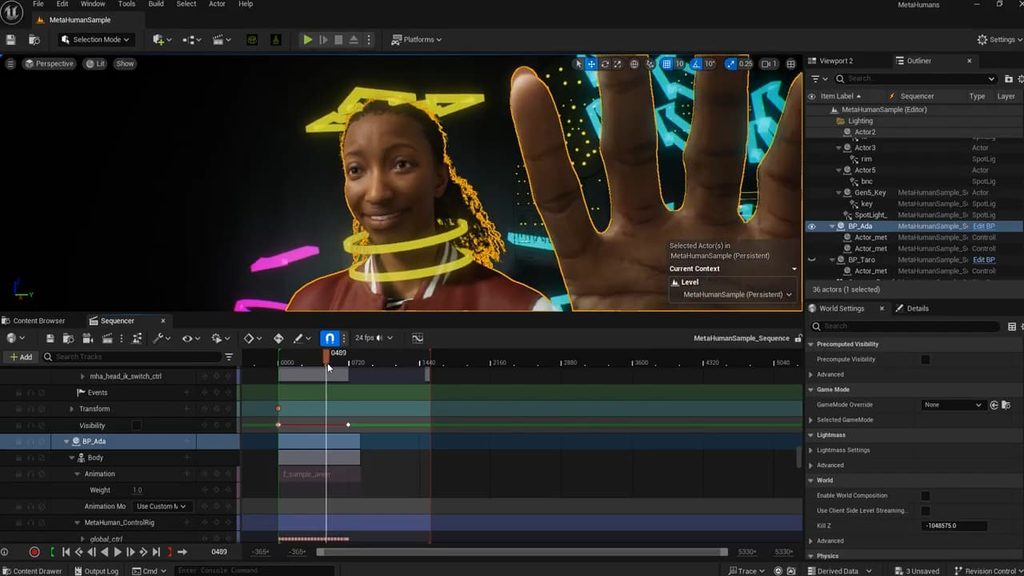Click the Unreal Engine logo
Viewport: 1024px width, 576px height.
[x=12, y=12]
